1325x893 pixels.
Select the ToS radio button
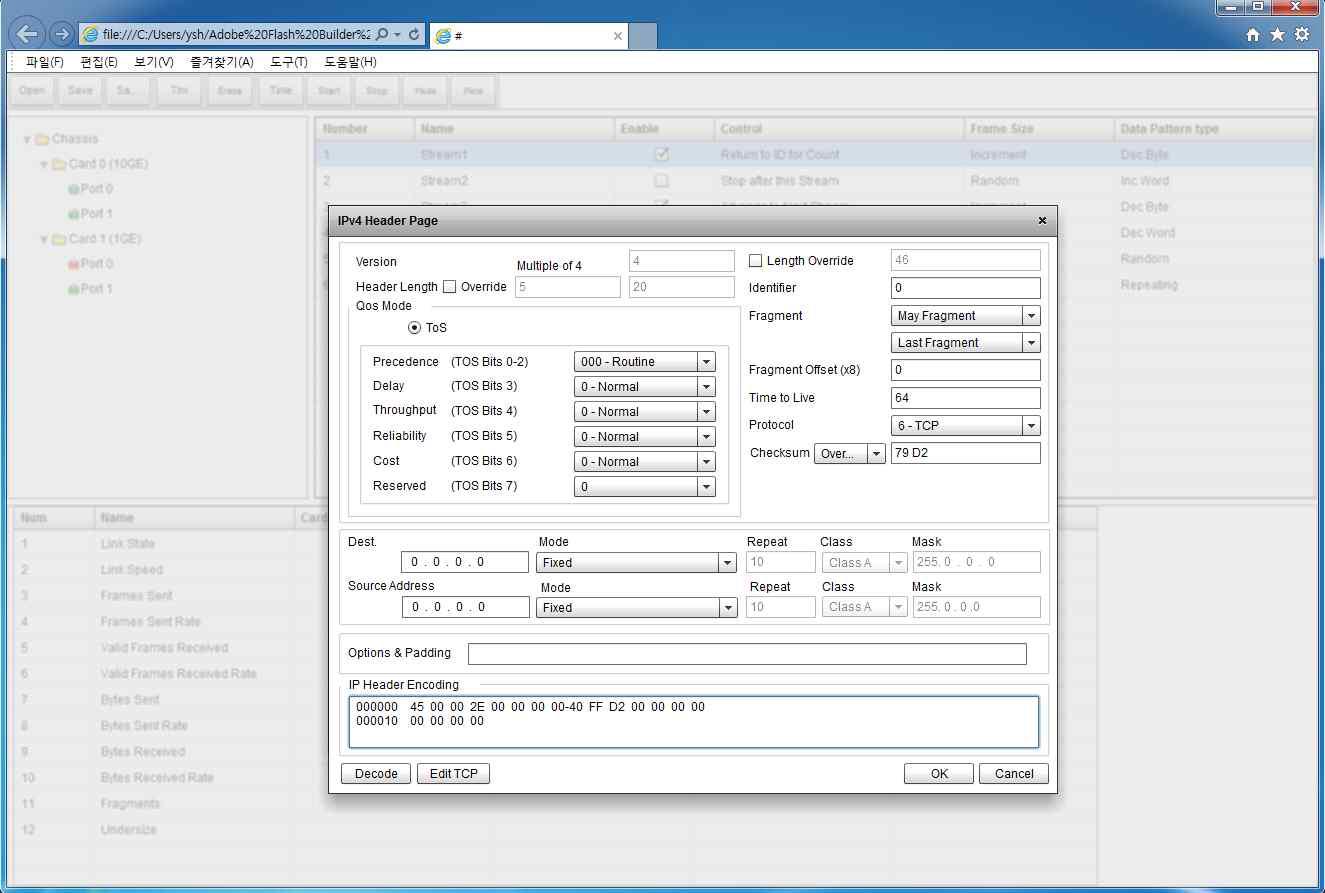coord(414,328)
